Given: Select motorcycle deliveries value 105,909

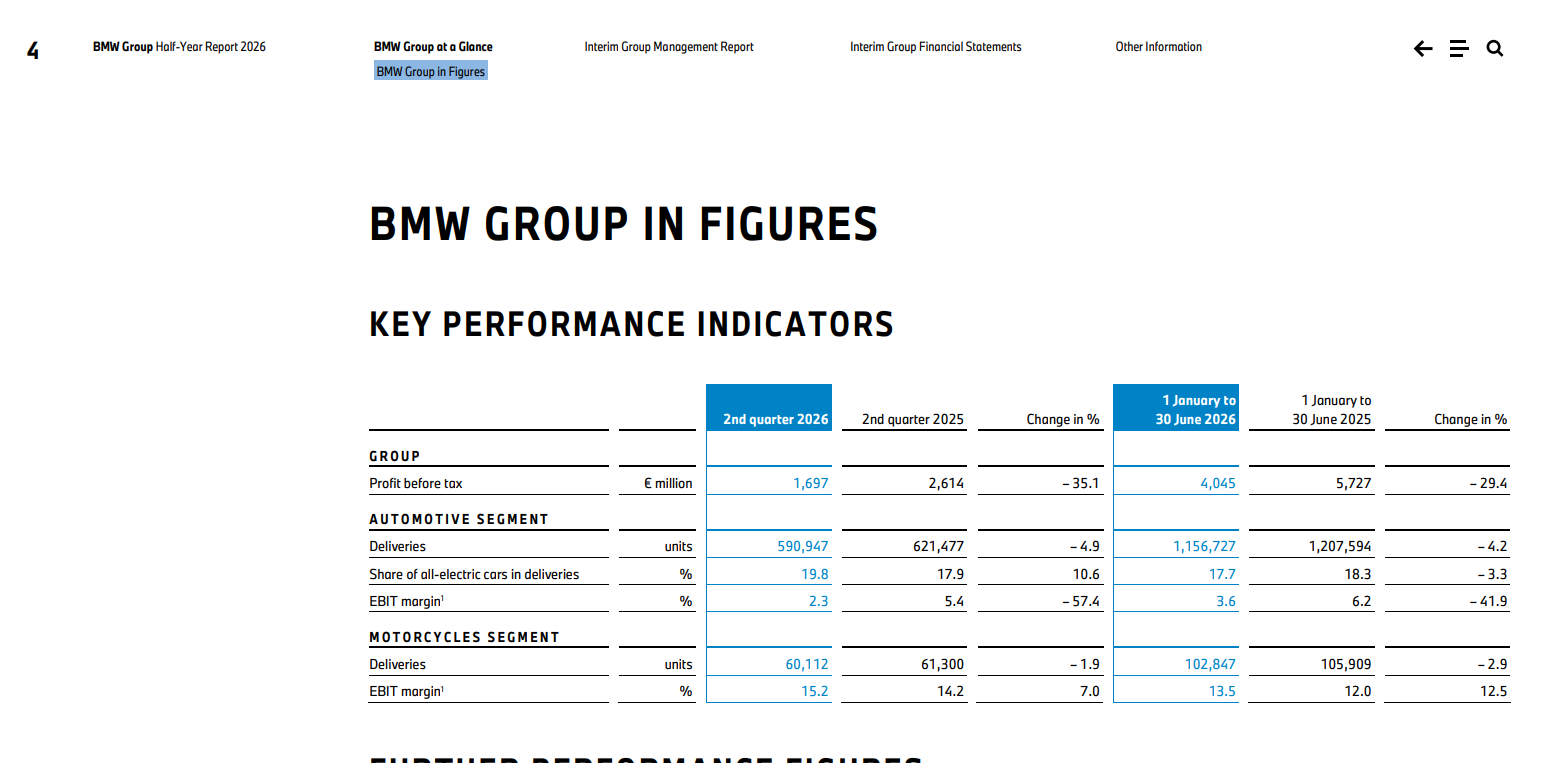Looking at the screenshot, I should (1345, 665).
